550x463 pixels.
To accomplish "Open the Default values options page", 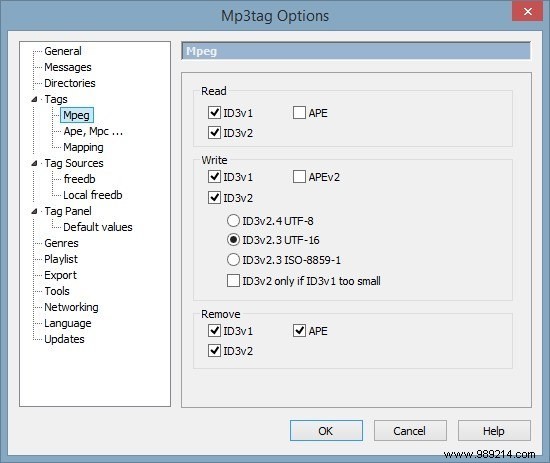I will [x=98, y=227].
